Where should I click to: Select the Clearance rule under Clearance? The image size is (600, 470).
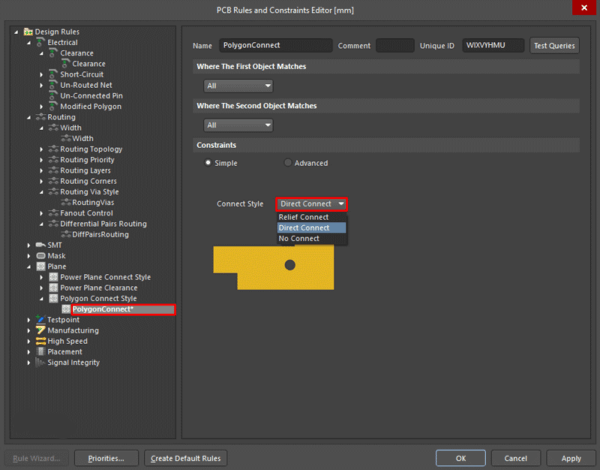pyautogui.click(x=89, y=64)
